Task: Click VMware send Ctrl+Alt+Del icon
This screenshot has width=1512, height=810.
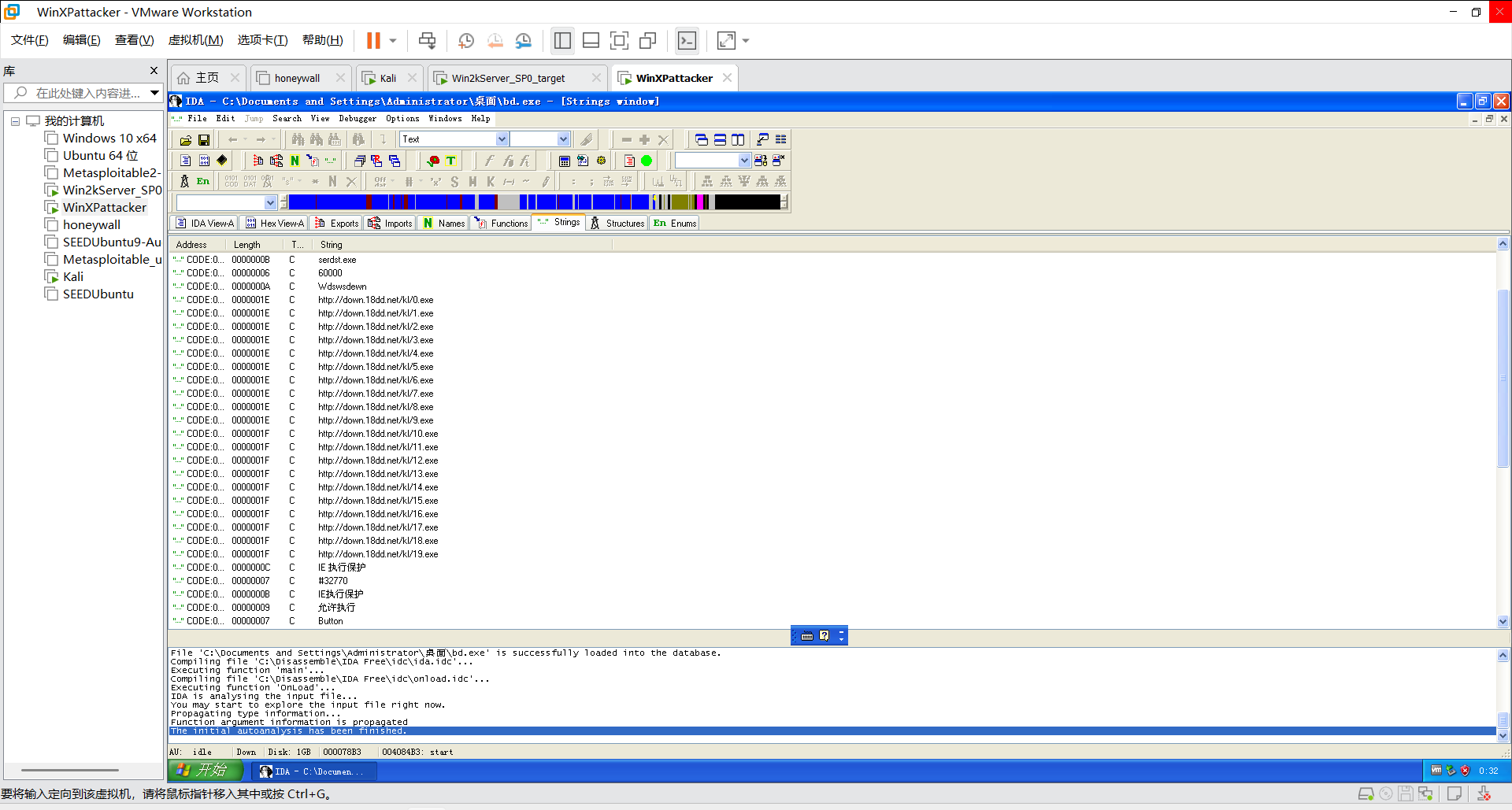Action: [x=427, y=40]
